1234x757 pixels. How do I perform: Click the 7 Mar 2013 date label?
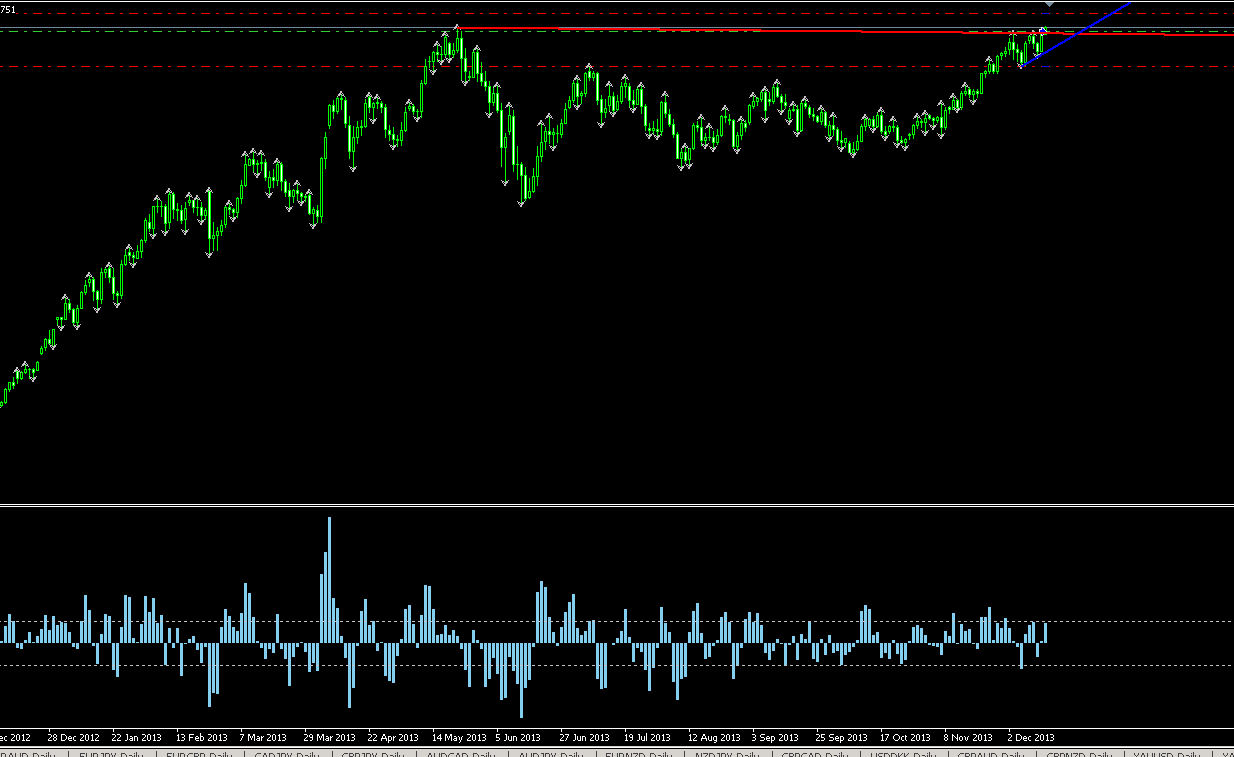click(265, 738)
